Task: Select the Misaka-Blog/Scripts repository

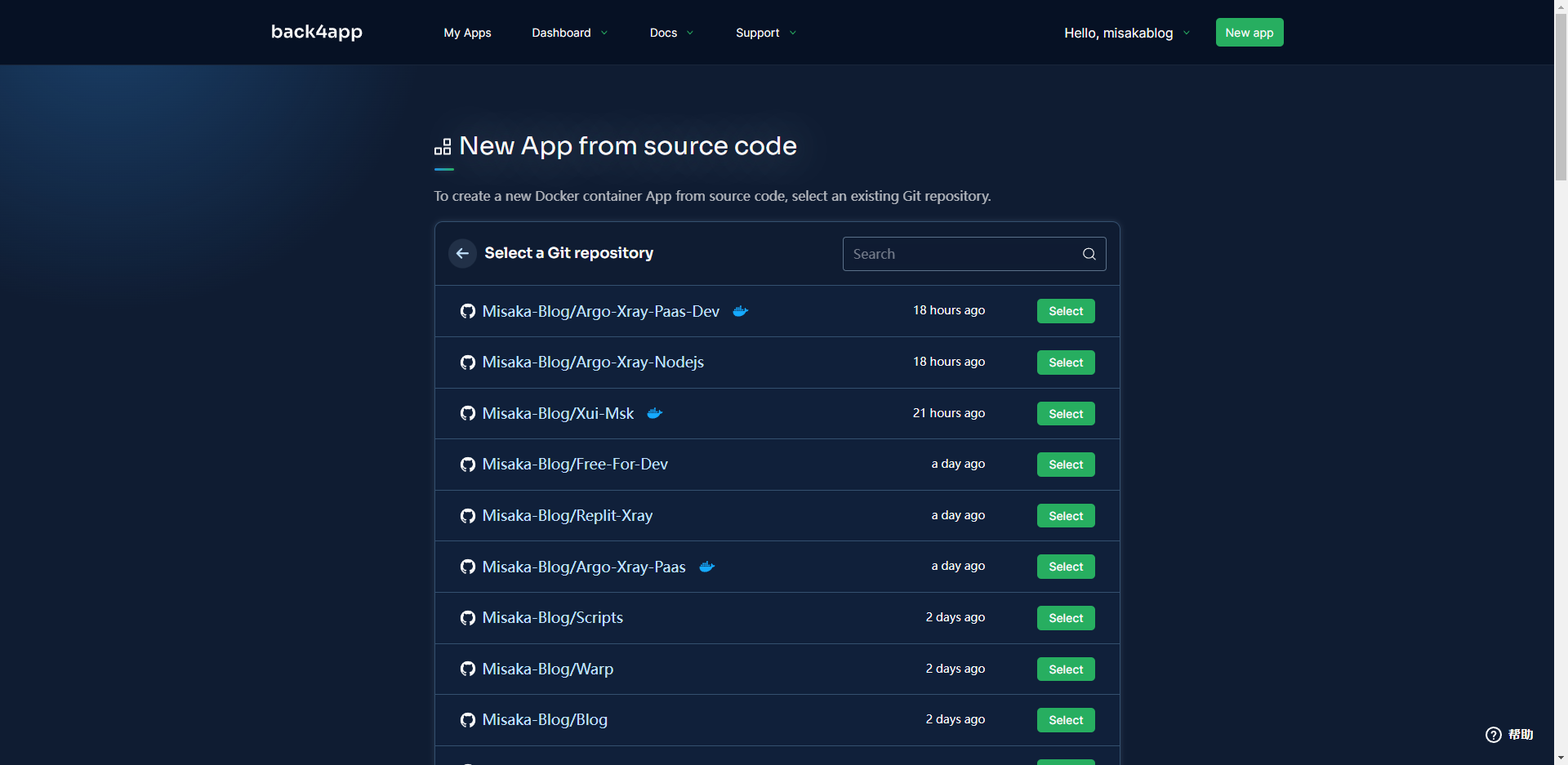Action: tap(1066, 618)
